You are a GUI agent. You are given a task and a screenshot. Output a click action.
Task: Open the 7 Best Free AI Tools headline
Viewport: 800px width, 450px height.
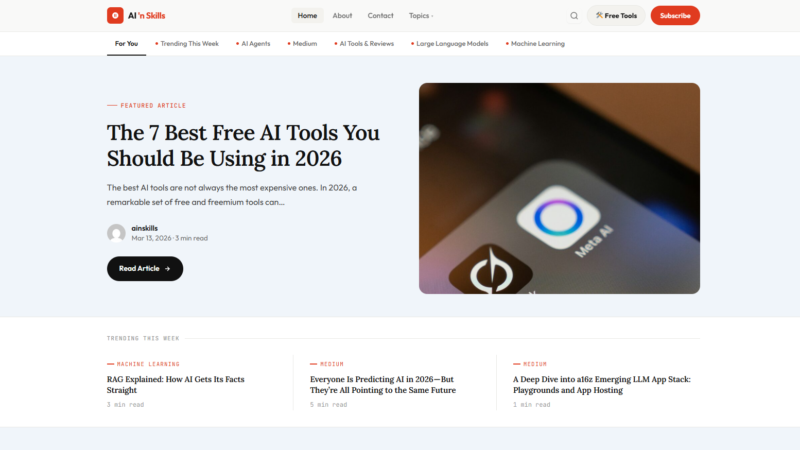243,145
